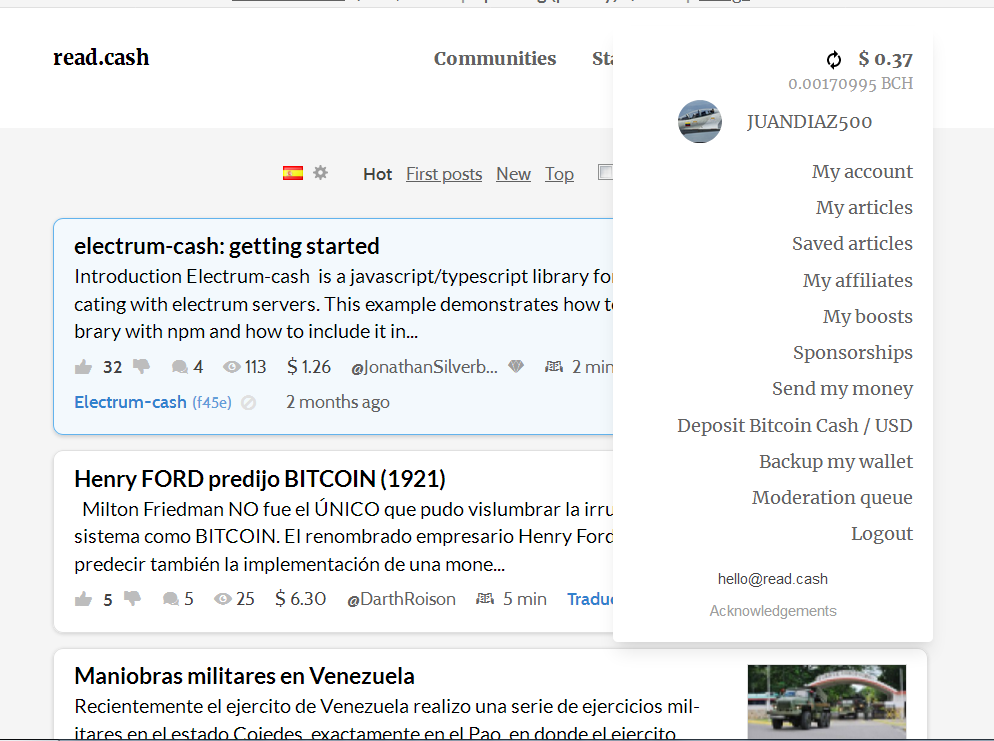
Task: Switch feed to New
Action: click(513, 174)
